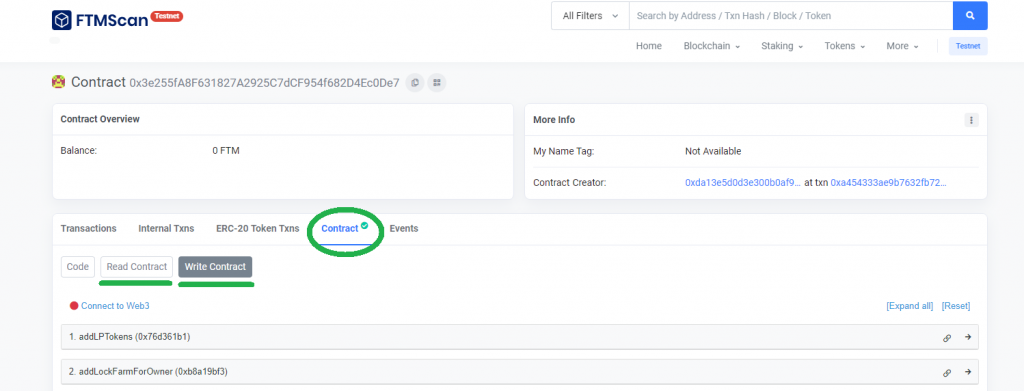Screen dimensions: 1024x391
Task: Copy permalink for addLockFarmForOwner method
Action: 947,373
